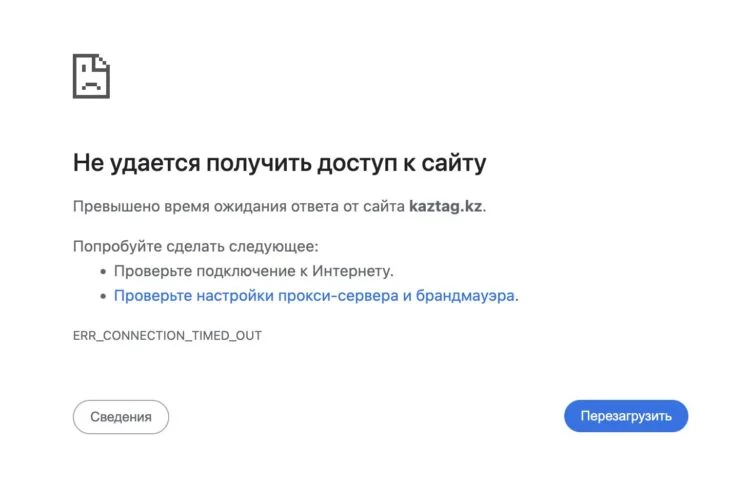Viewport: 752px width, 501px height.
Task: Click the text Проверьте подключение к Интернету
Action: coord(254,271)
